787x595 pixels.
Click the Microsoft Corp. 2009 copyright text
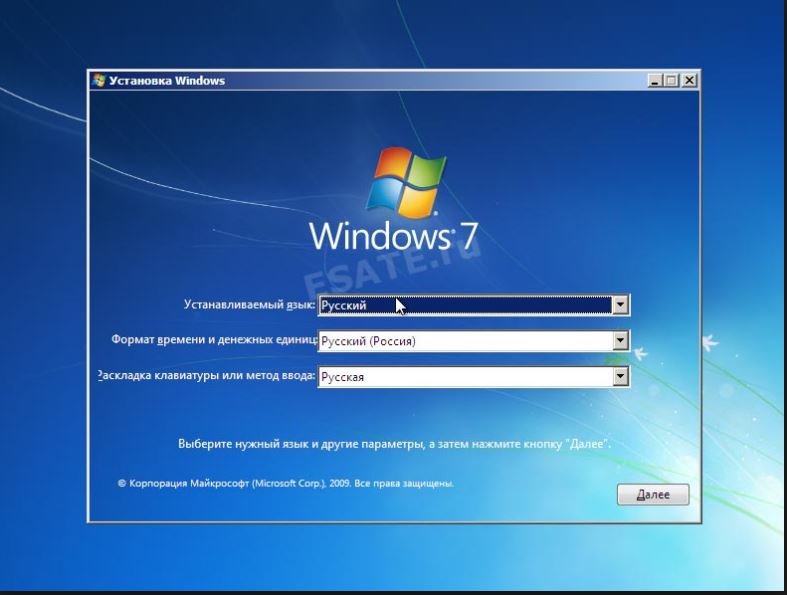(x=286, y=484)
